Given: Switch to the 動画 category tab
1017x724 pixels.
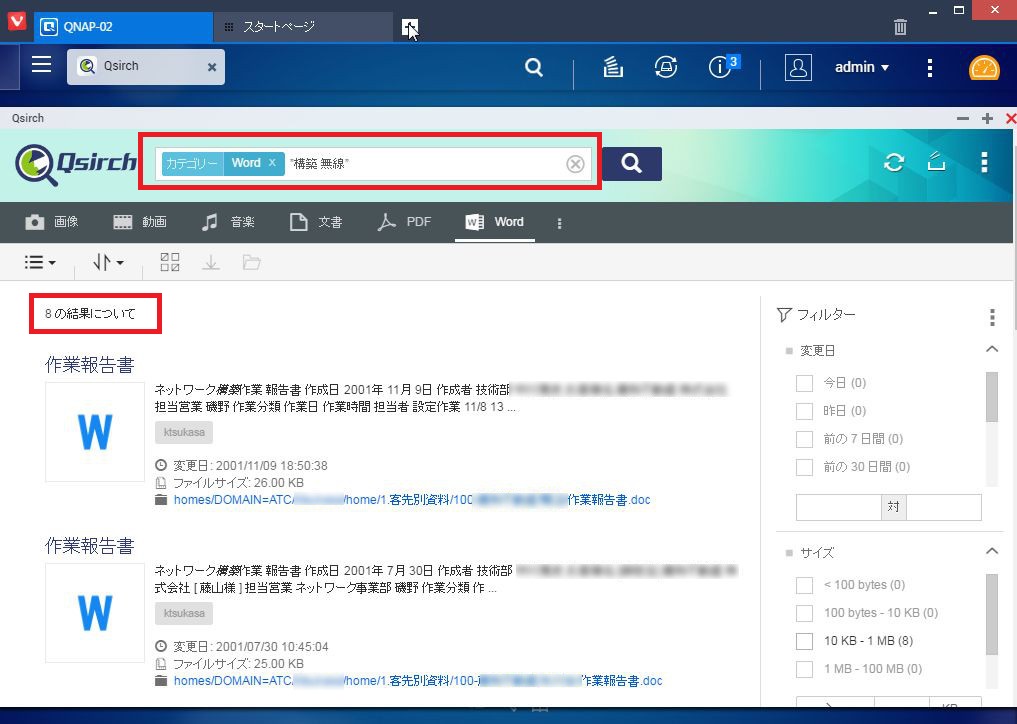Looking at the screenshot, I should [140, 222].
